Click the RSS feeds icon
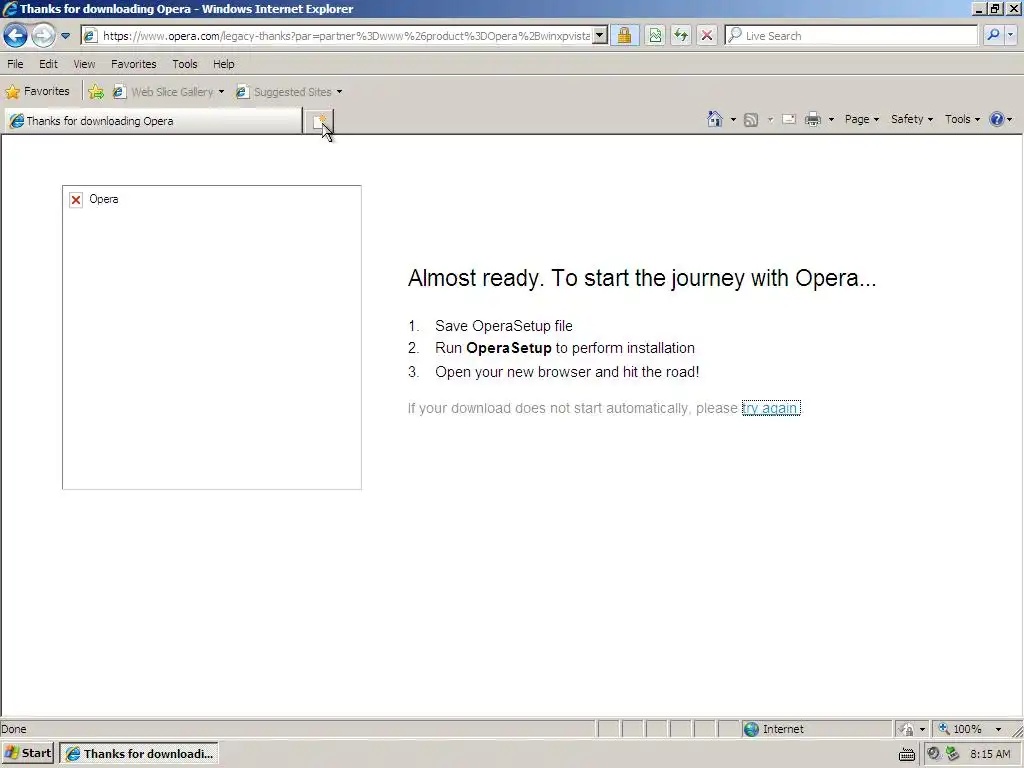Image resolution: width=1024 pixels, height=768 pixels. pyautogui.click(x=751, y=120)
